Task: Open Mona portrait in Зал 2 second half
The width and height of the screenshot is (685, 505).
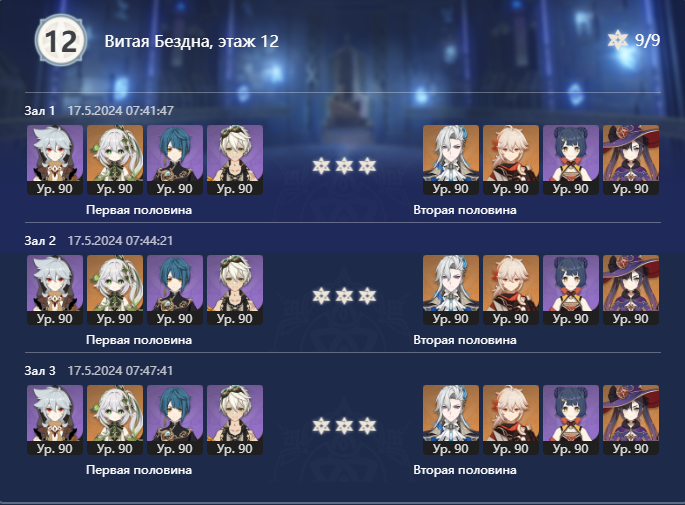Action: (631, 290)
